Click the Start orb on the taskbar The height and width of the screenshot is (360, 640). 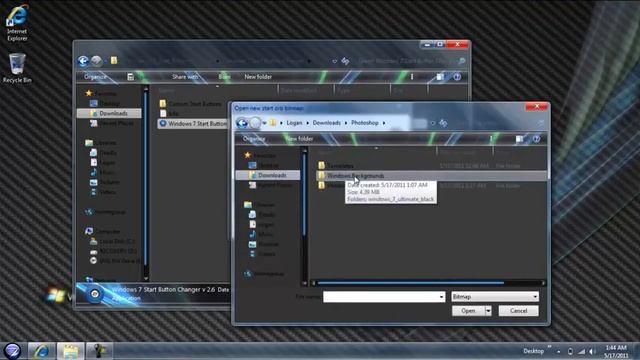coord(13,351)
